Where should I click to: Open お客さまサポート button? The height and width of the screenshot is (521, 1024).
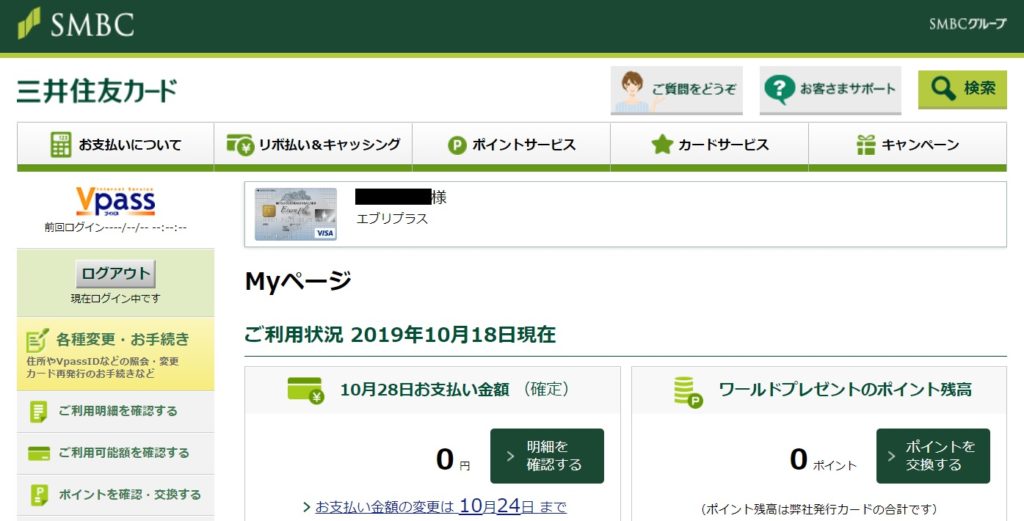click(830, 89)
